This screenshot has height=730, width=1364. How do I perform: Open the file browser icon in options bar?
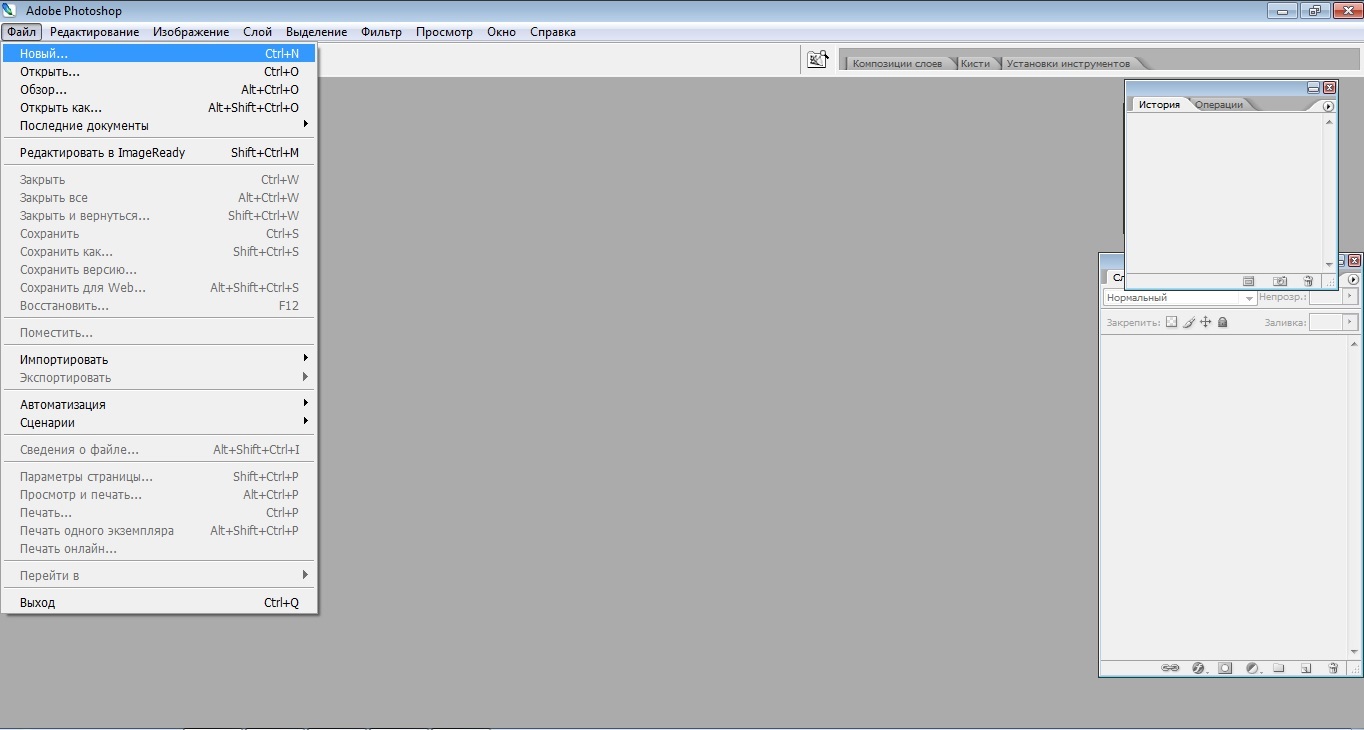click(818, 60)
